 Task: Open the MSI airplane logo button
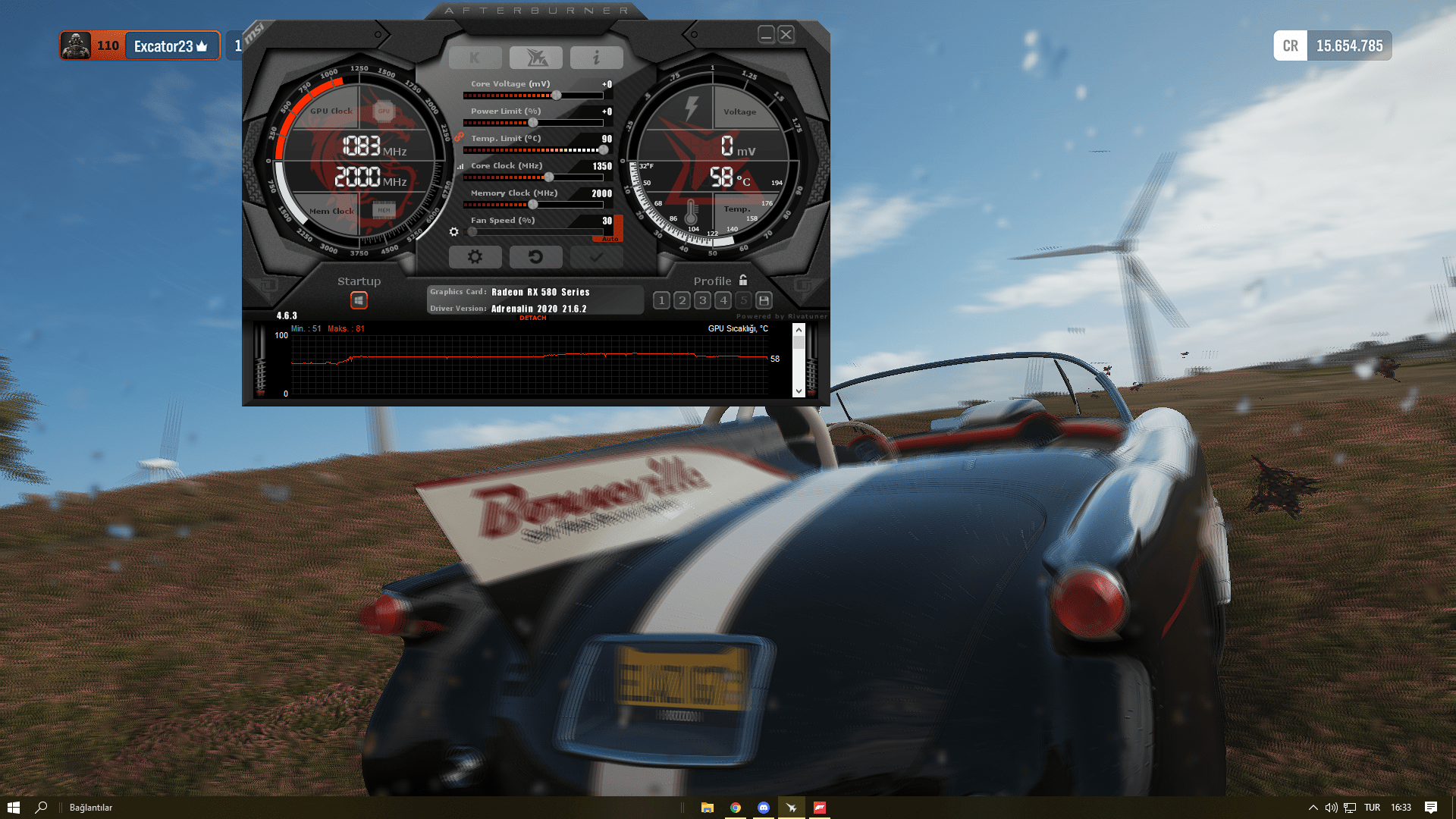(x=535, y=58)
